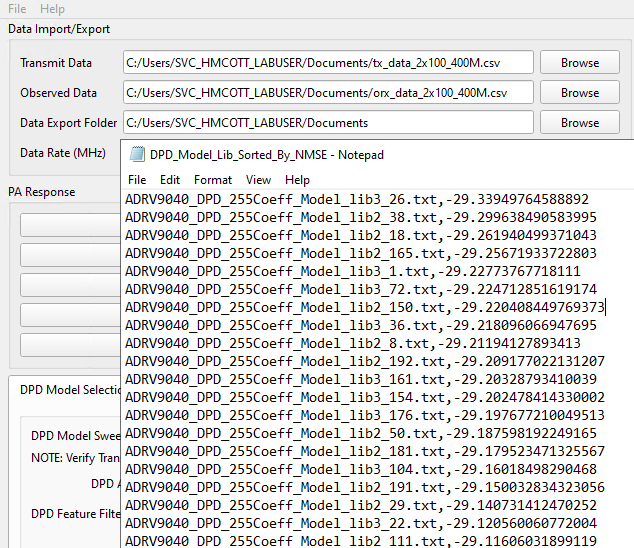
Task: Open the Edit menu in Notepad
Action: [170, 180]
